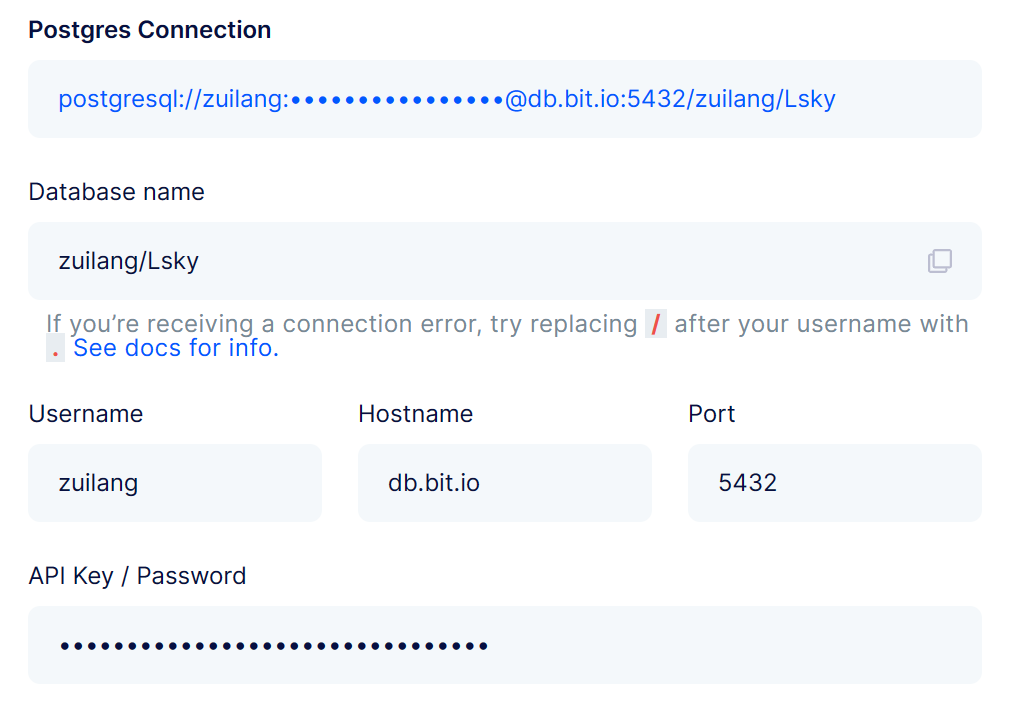Image resolution: width=1031 pixels, height=716 pixels.
Task: Select the Username label
Action: coord(85,413)
